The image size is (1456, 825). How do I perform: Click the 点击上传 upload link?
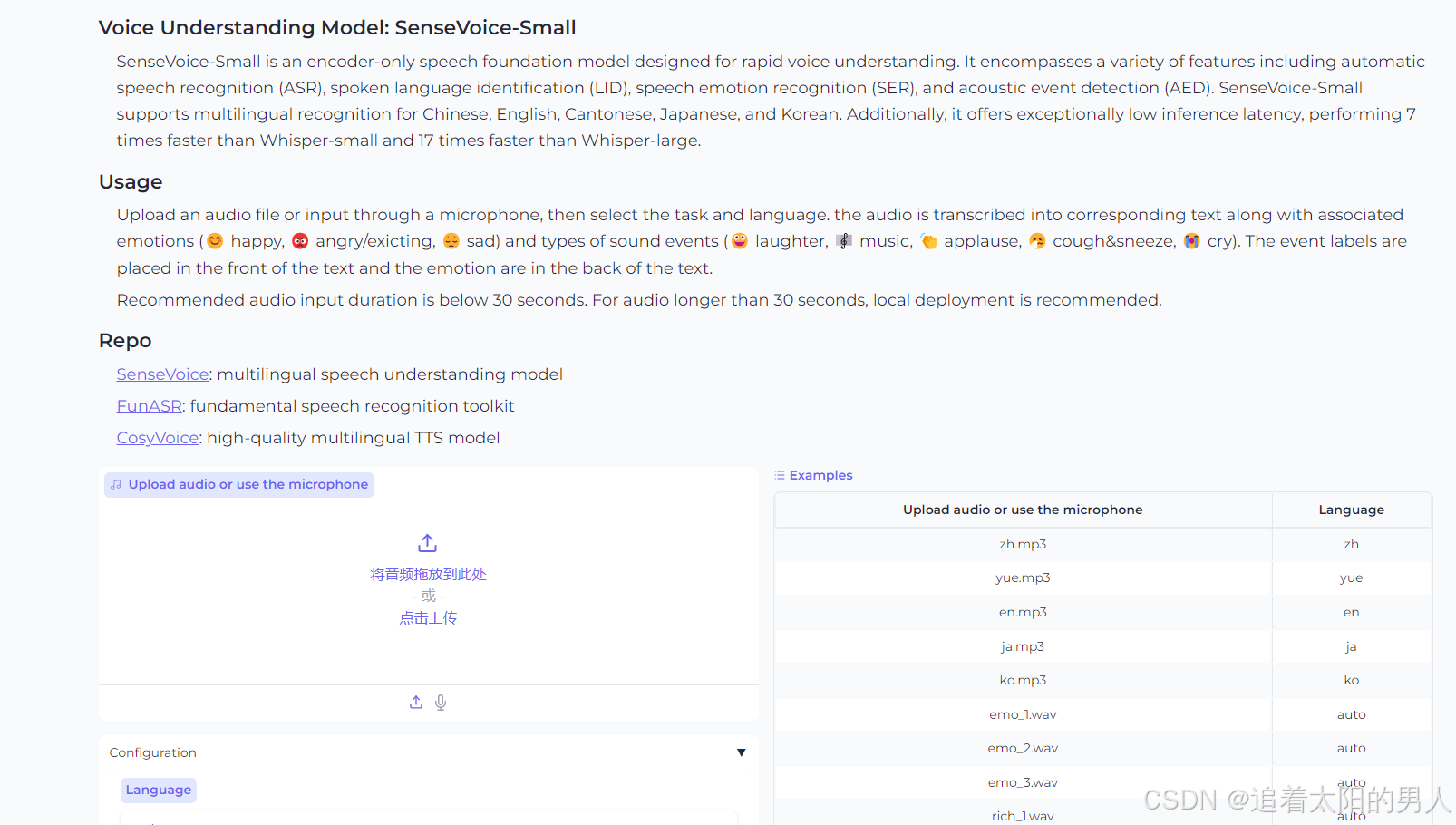(429, 618)
